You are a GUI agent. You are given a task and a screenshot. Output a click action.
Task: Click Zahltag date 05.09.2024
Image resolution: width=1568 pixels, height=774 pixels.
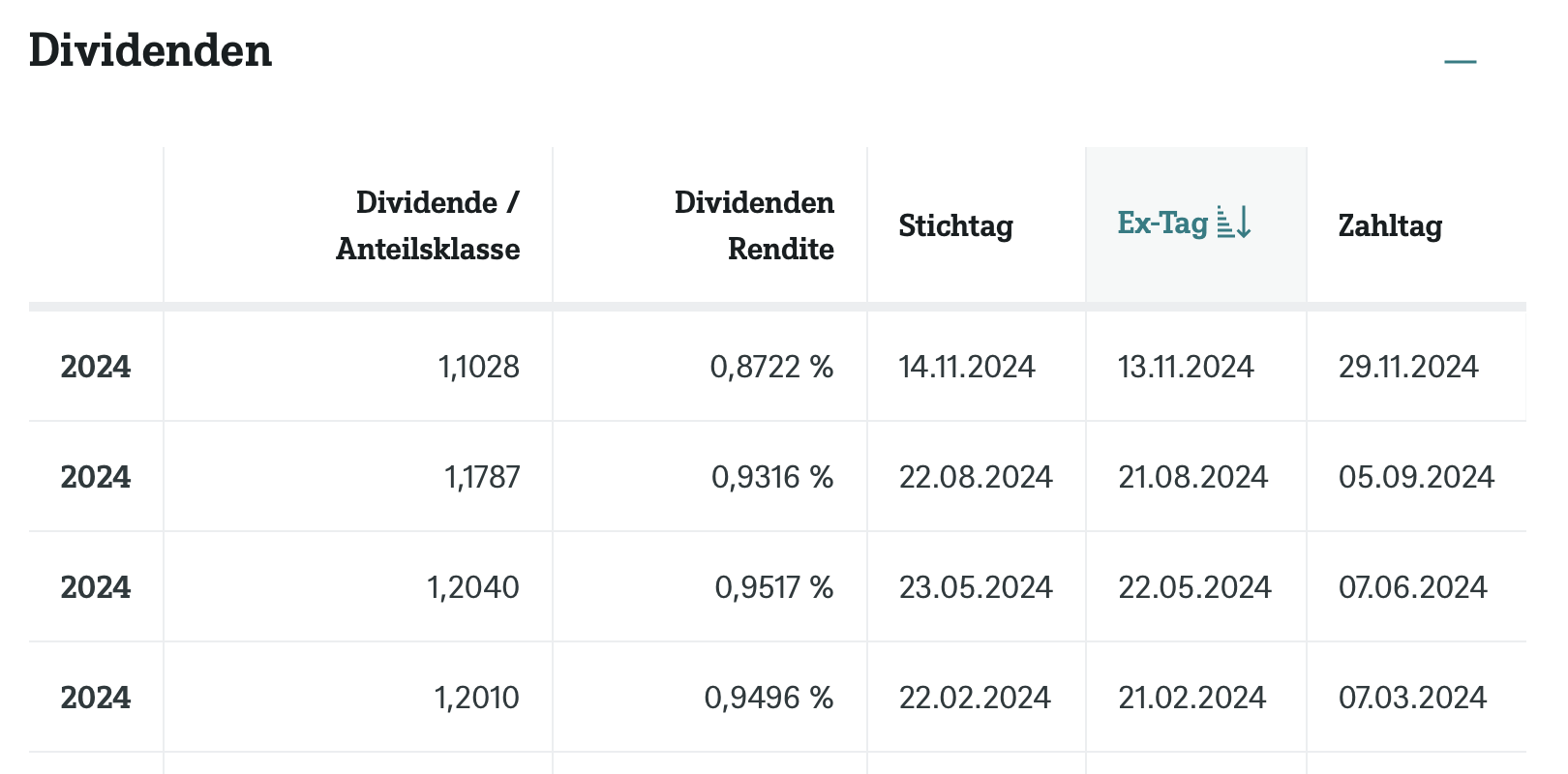(x=1416, y=477)
